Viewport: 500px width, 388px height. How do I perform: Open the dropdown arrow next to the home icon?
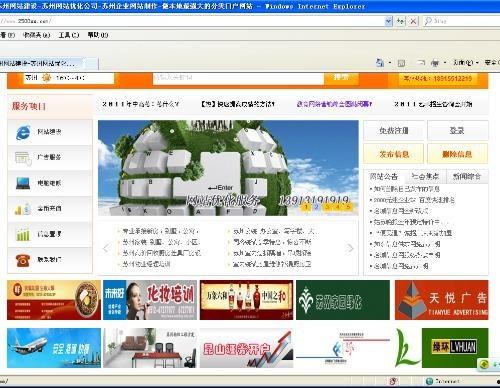[x=389, y=63]
